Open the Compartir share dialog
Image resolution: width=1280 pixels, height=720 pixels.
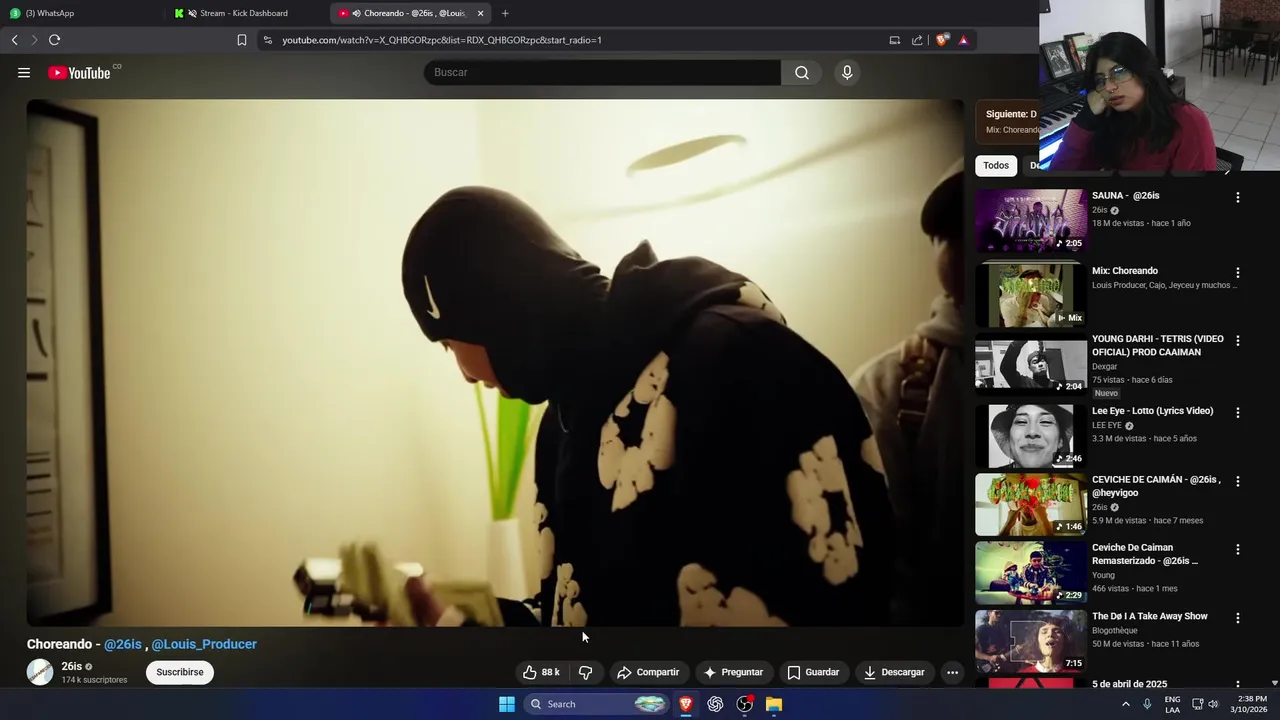[x=648, y=672]
